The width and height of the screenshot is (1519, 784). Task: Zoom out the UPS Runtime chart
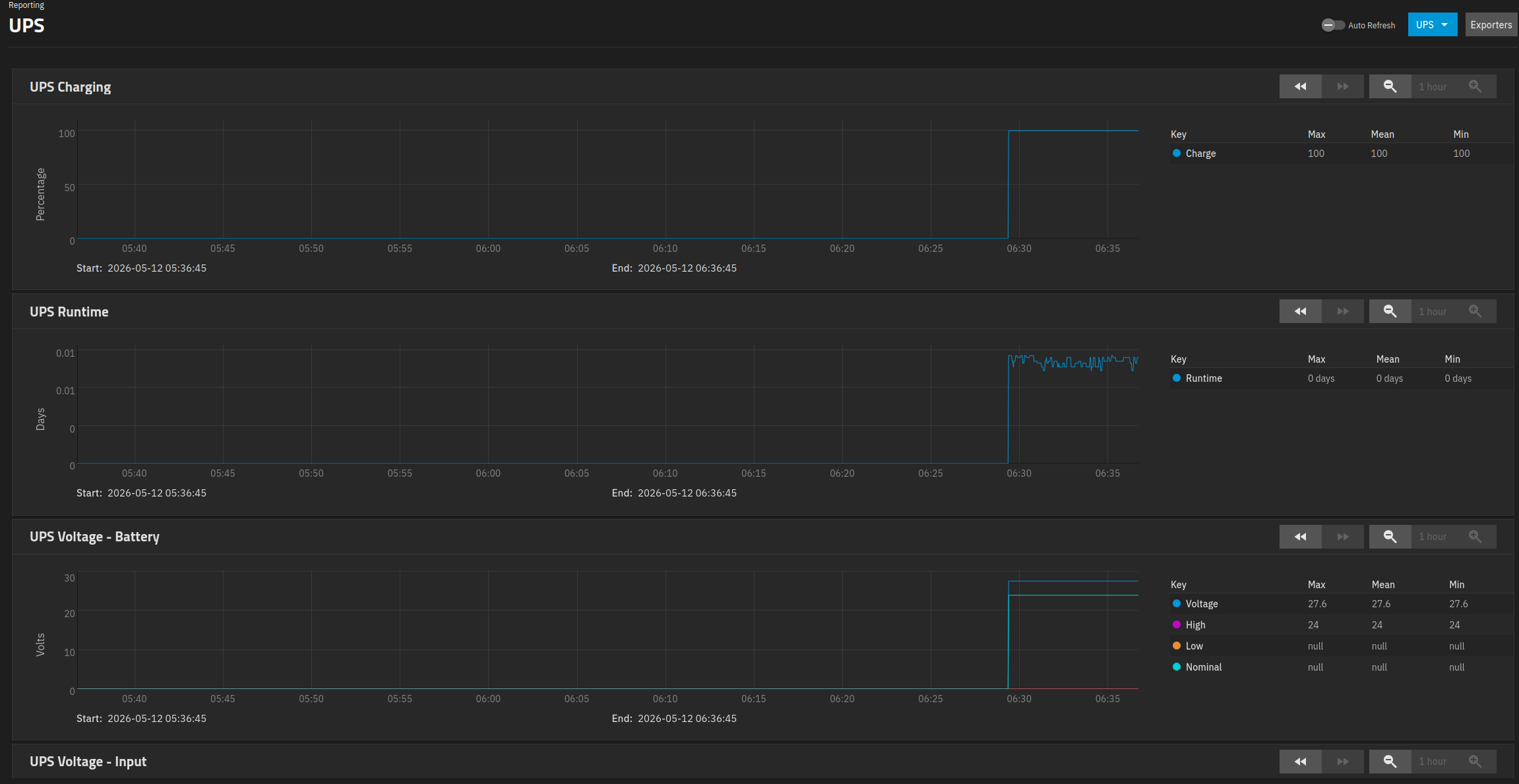(1390, 311)
